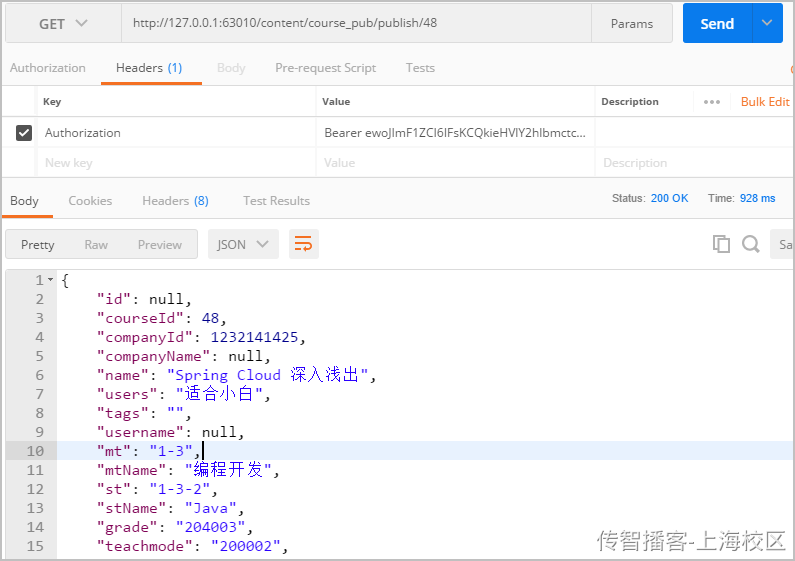Click the Bulk Edit link

(x=765, y=102)
